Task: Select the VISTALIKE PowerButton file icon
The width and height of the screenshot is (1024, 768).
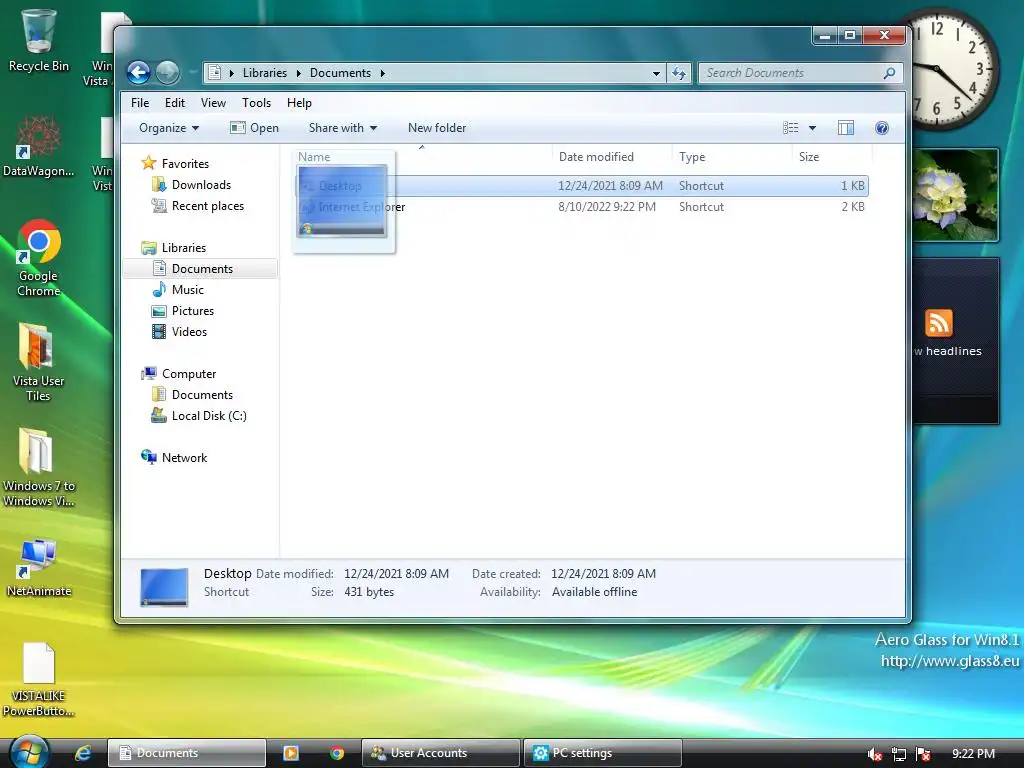Action: point(39,680)
